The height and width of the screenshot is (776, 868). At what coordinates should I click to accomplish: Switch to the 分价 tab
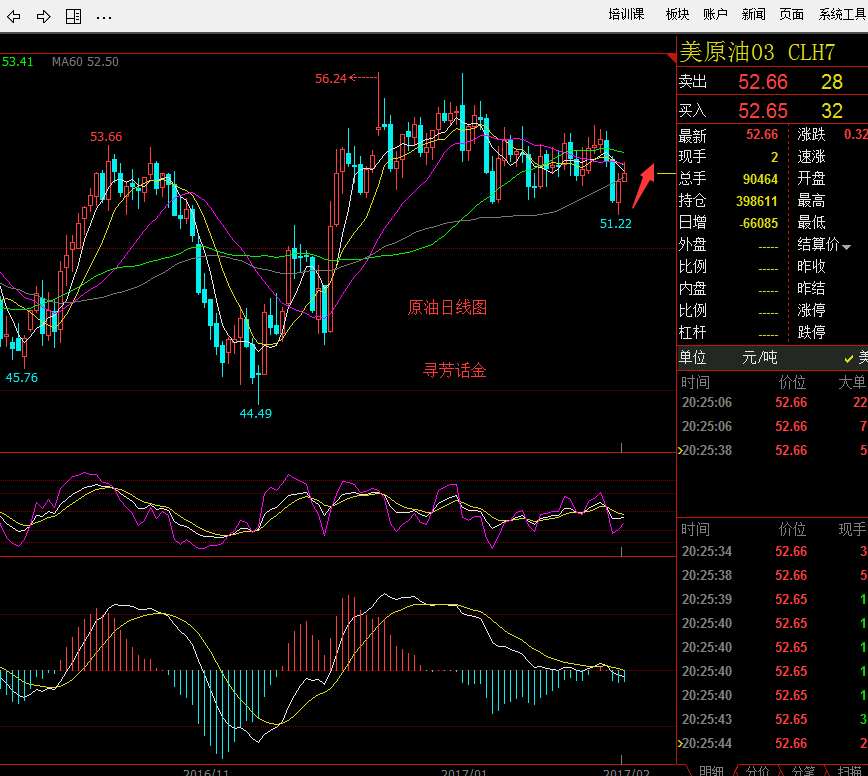click(757, 770)
